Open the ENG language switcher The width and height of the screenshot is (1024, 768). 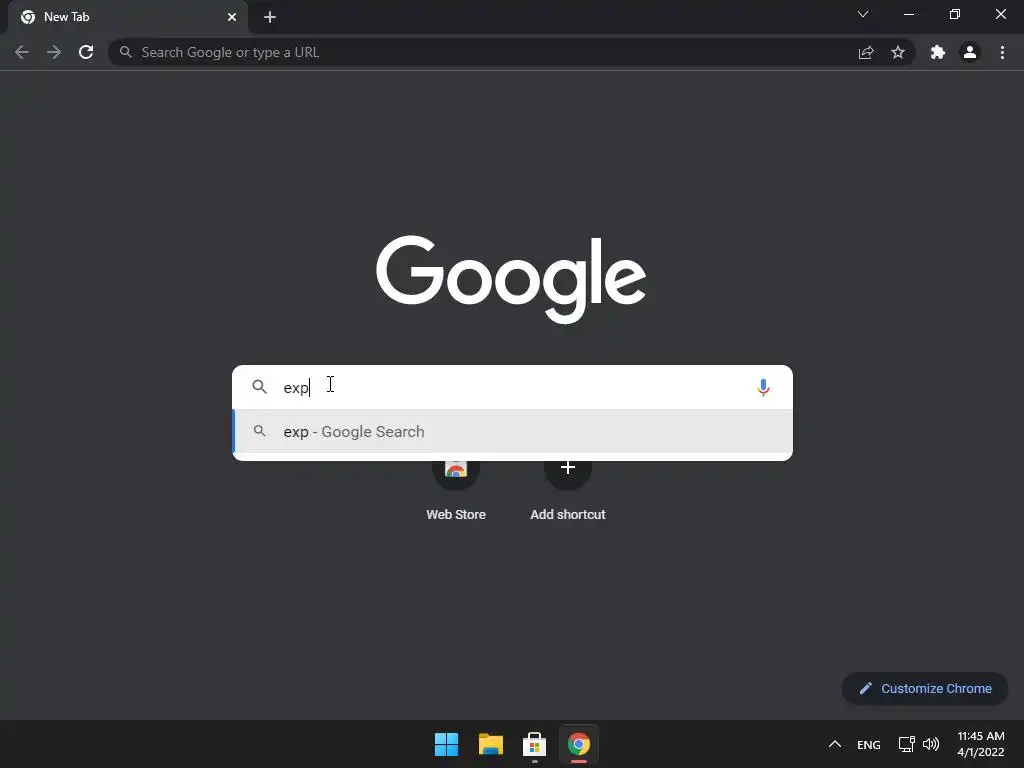pos(869,744)
